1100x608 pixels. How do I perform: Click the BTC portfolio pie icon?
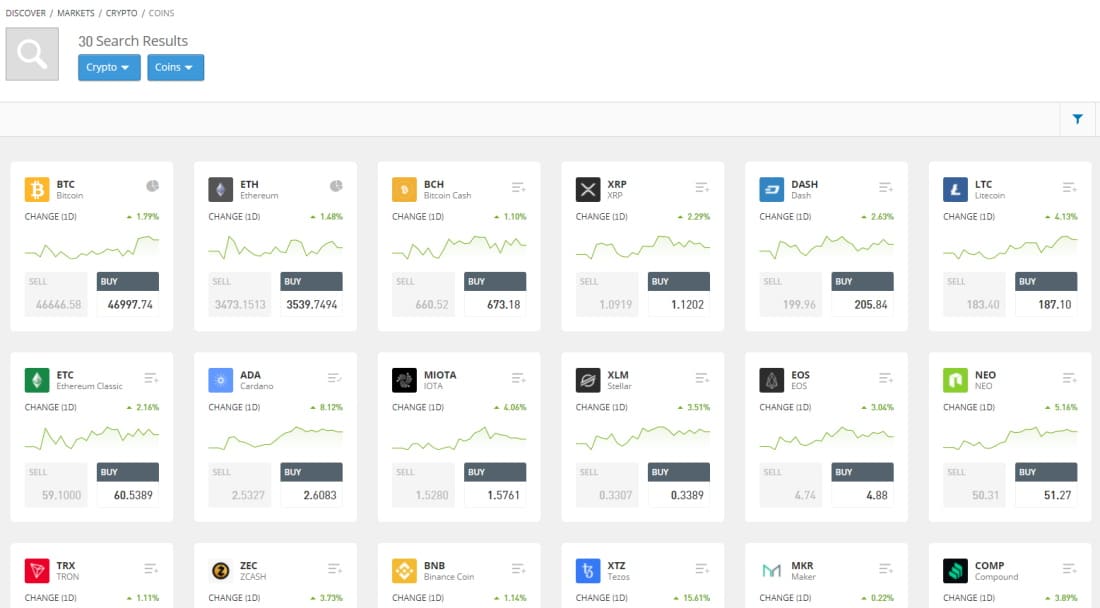(x=152, y=186)
